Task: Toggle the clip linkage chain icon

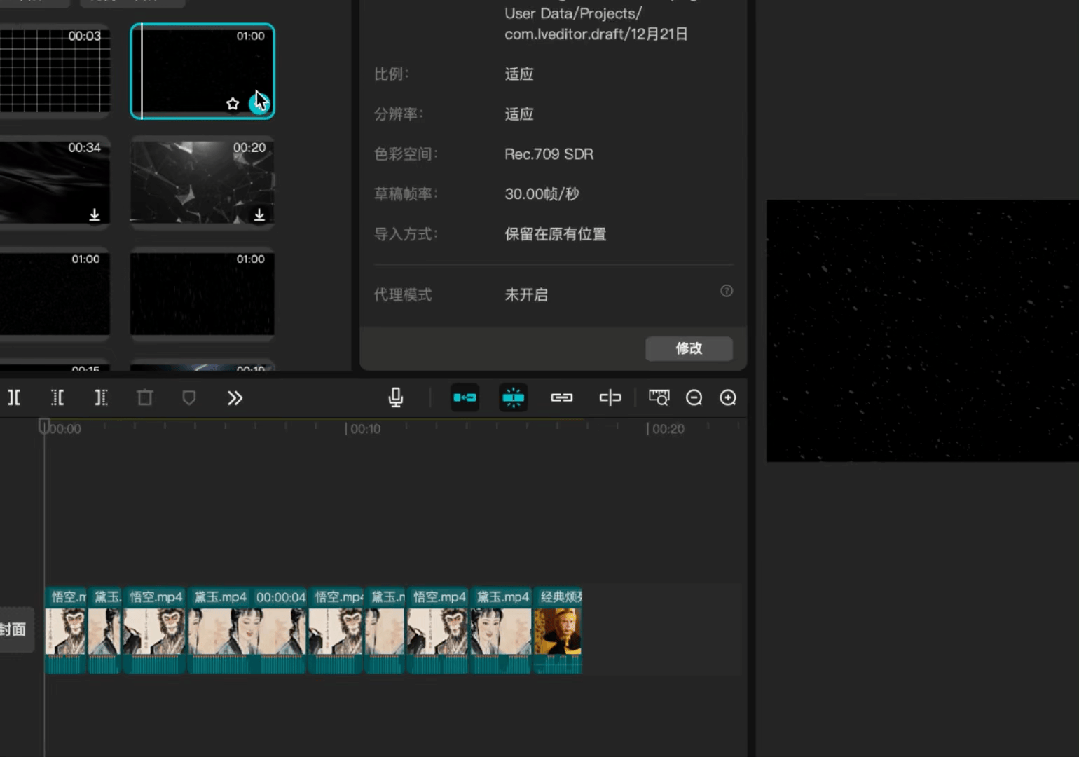Action: pos(562,398)
